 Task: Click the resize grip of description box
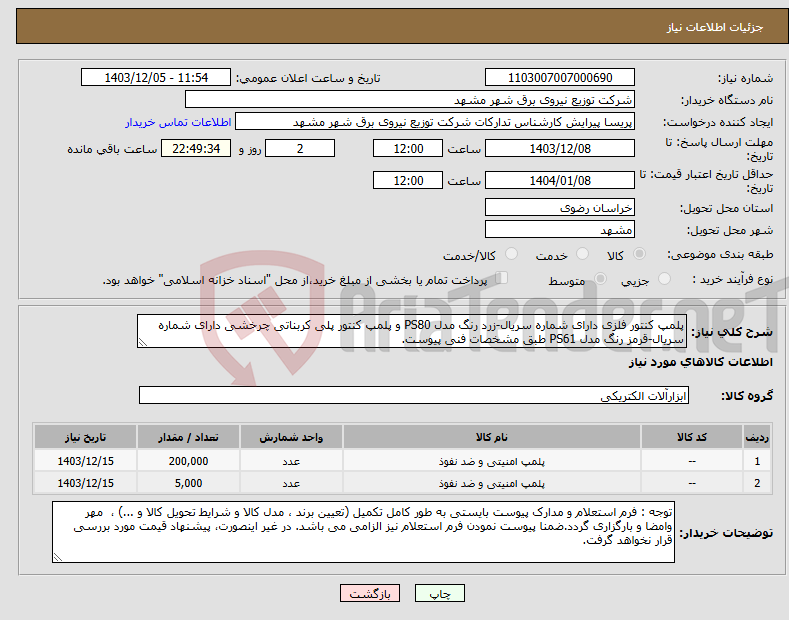tap(143, 342)
